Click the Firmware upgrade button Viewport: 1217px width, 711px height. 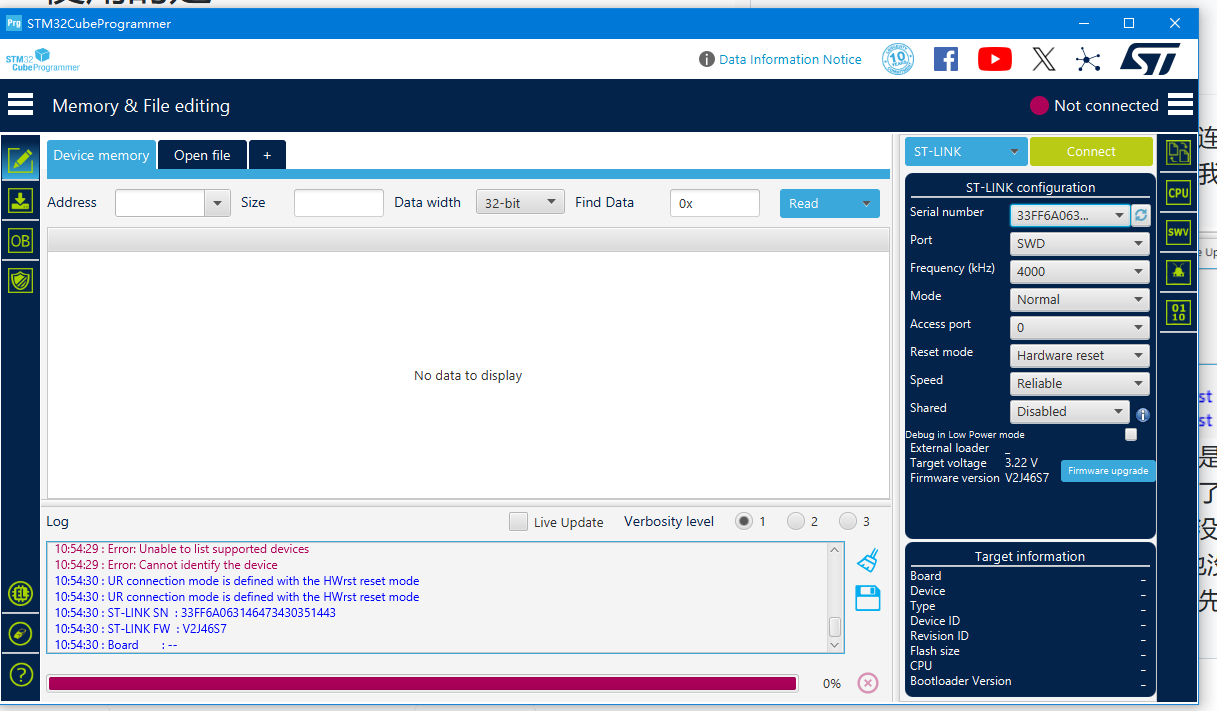(1108, 470)
